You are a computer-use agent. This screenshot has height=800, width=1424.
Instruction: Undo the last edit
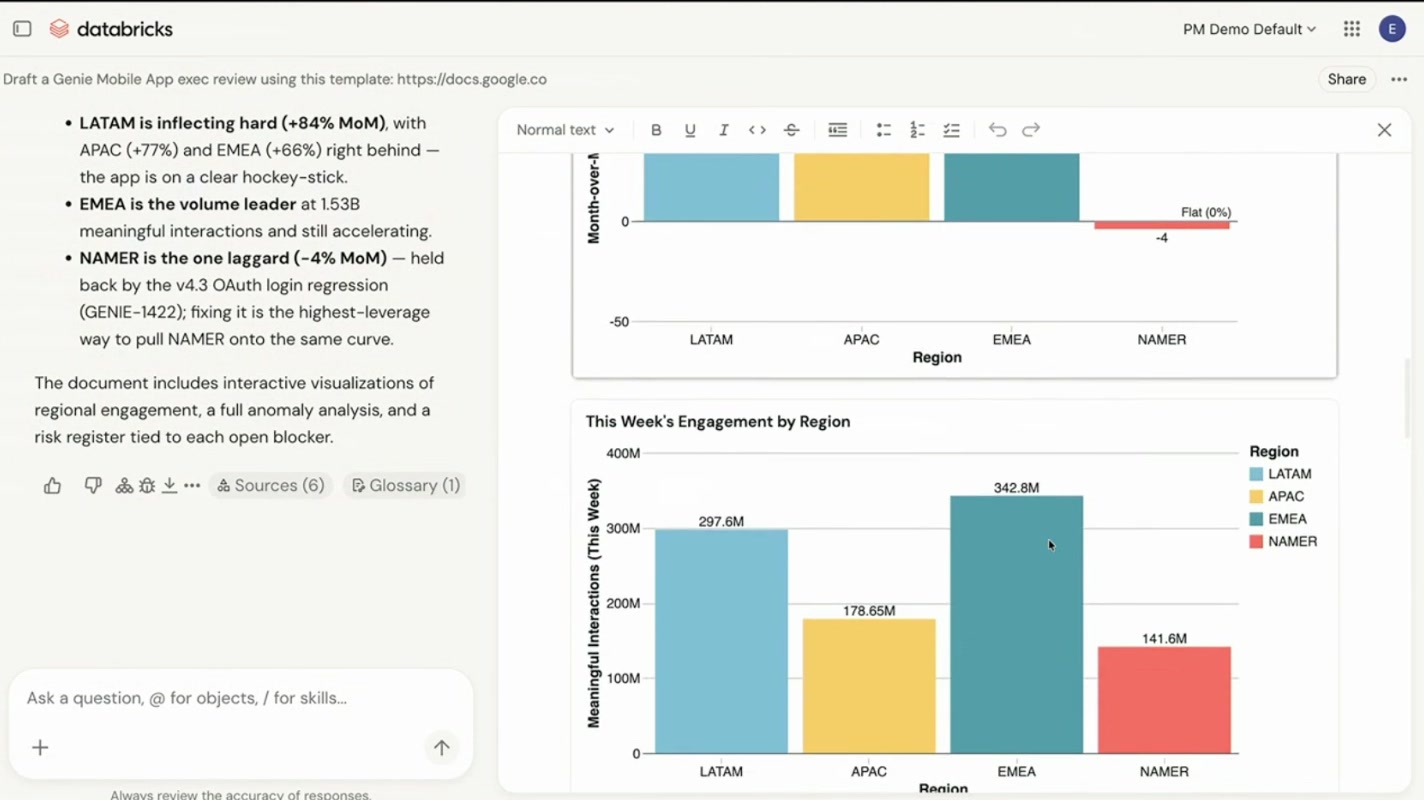click(997, 130)
